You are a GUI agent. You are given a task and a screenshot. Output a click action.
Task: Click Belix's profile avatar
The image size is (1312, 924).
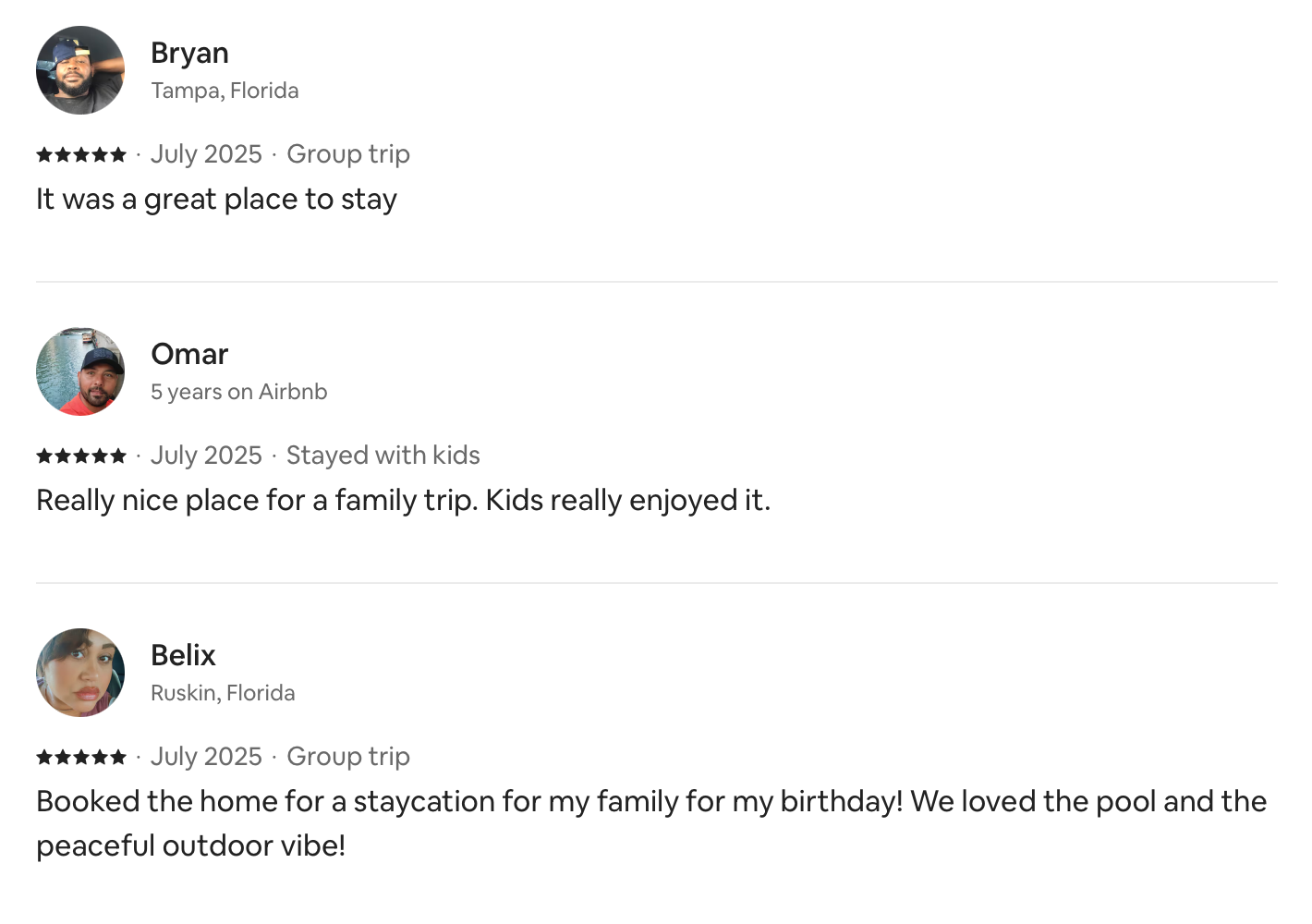pyautogui.click(x=80, y=673)
